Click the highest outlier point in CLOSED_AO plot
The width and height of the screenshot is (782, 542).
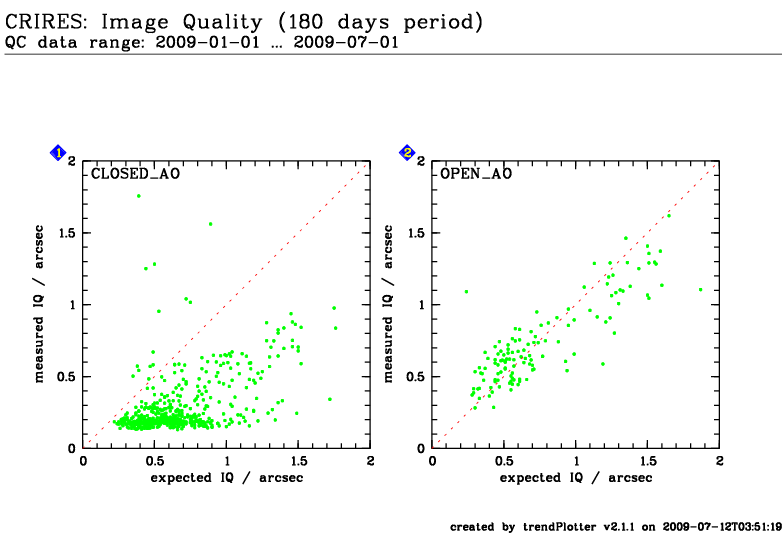pyautogui.click(x=139, y=196)
